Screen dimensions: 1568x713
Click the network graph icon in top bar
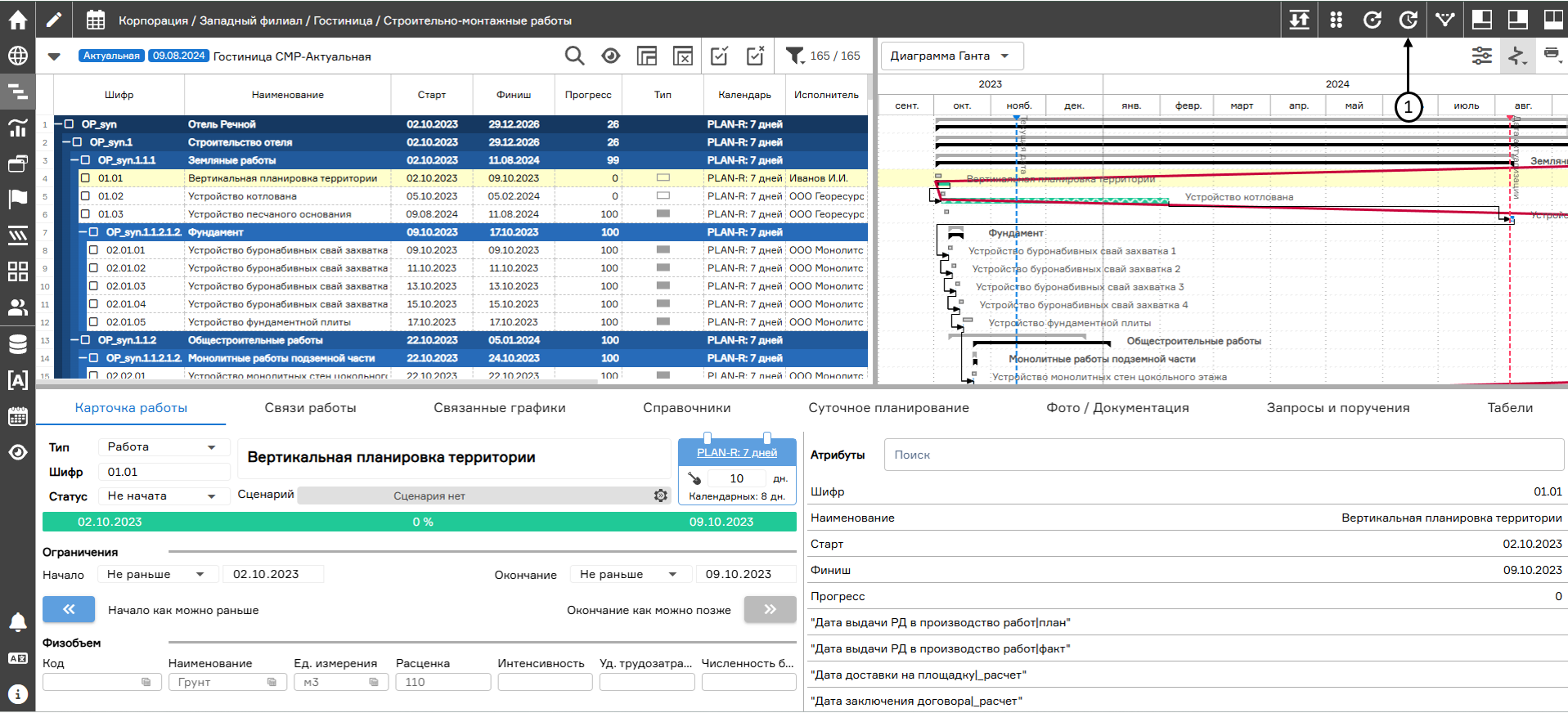pos(1445,20)
